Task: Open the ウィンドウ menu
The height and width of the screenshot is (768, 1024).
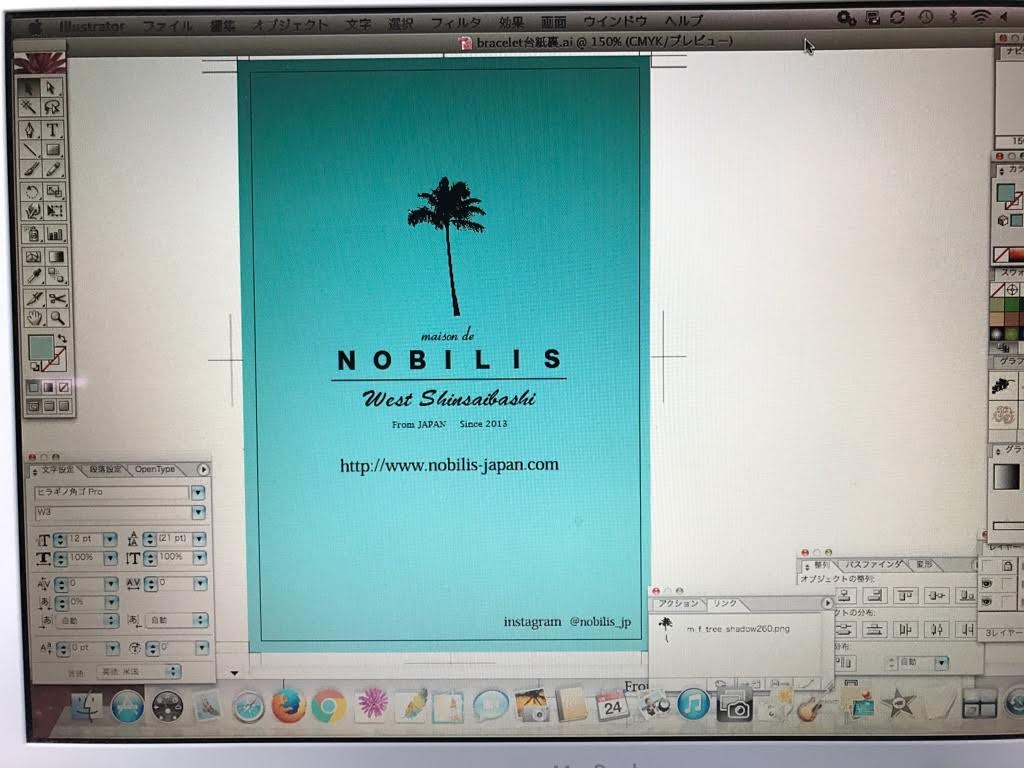Action: [615, 22]
